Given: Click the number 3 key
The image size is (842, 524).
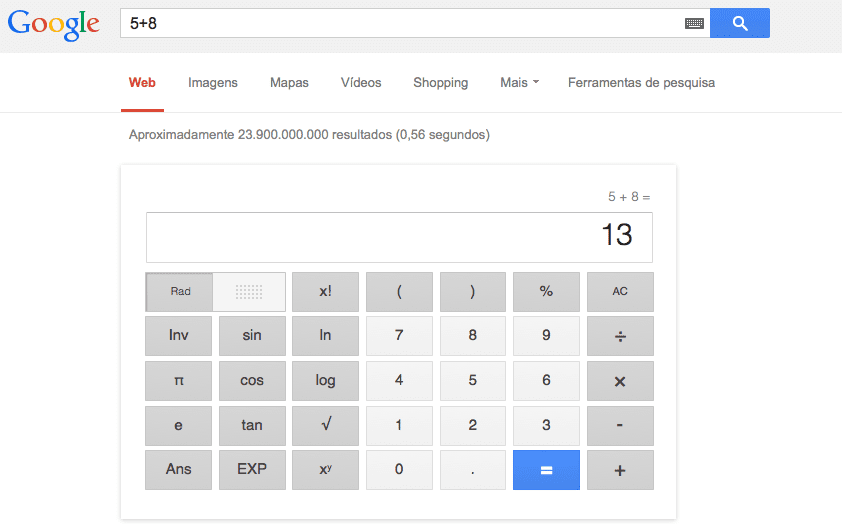Looking at the screenshot, I should pos(546,426).
